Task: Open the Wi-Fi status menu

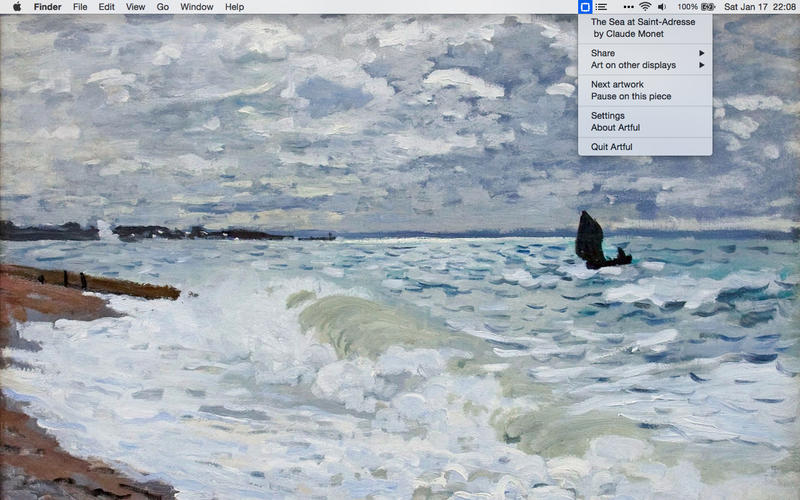Action: point(645,7)
